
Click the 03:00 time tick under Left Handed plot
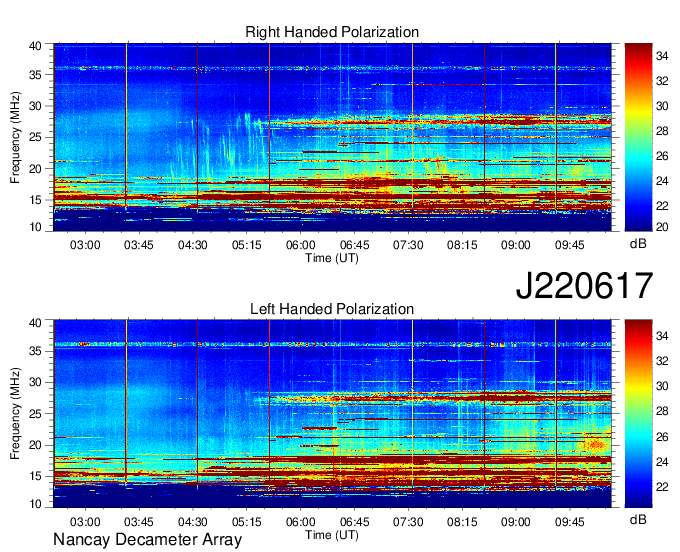tap(85, 521)
